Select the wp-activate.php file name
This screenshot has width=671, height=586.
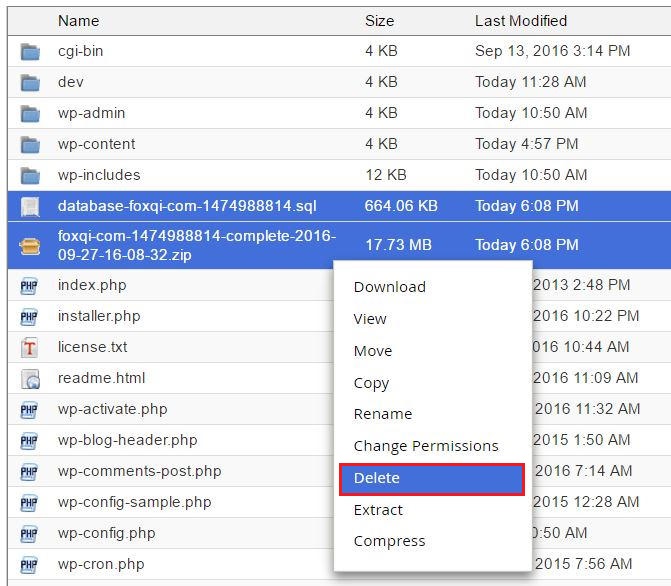pyautogui.click(x=113, y=409)
